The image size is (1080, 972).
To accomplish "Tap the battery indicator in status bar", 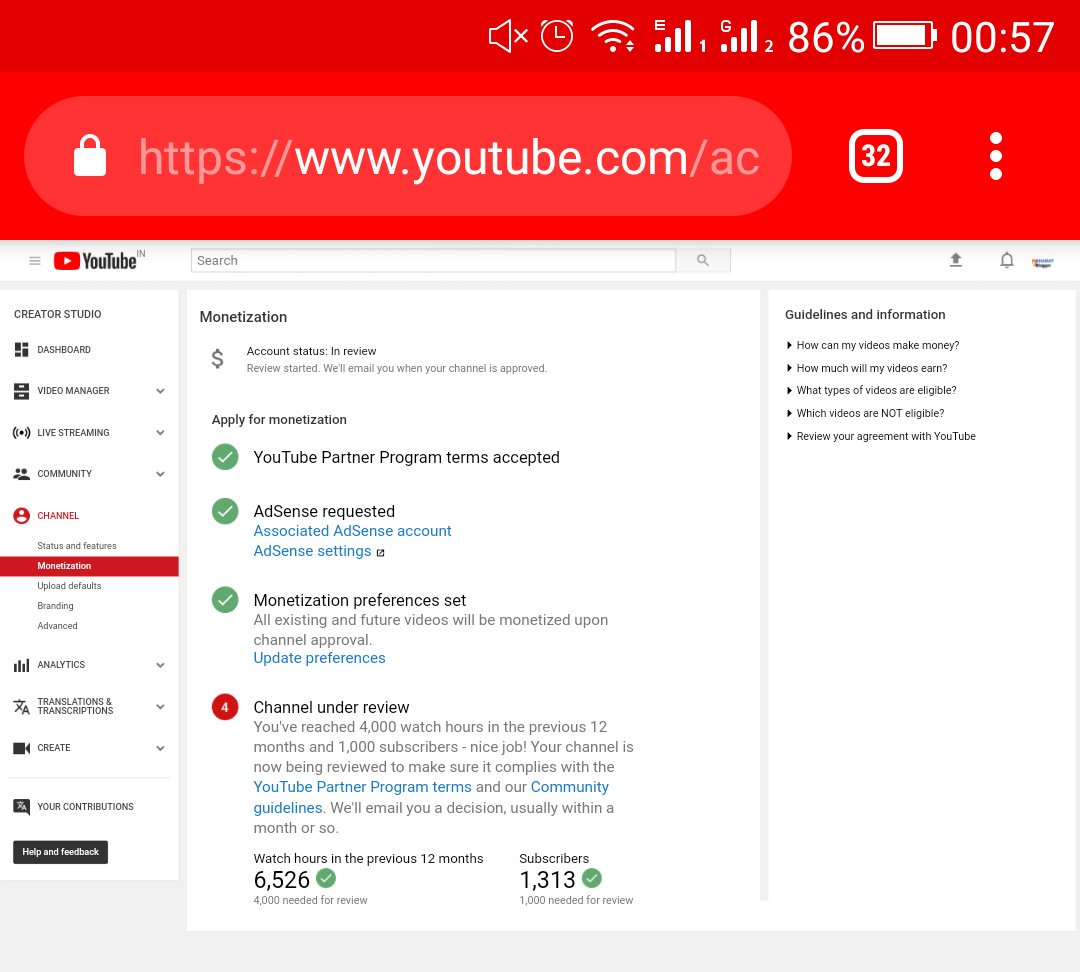I will pos(904,36).
